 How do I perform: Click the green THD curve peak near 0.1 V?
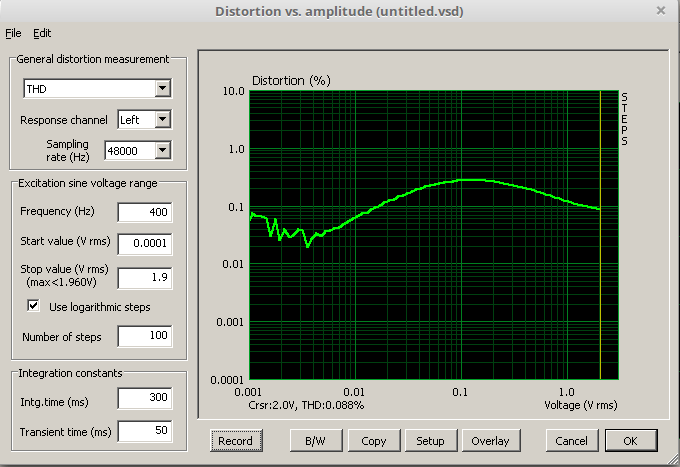(471, 180)
